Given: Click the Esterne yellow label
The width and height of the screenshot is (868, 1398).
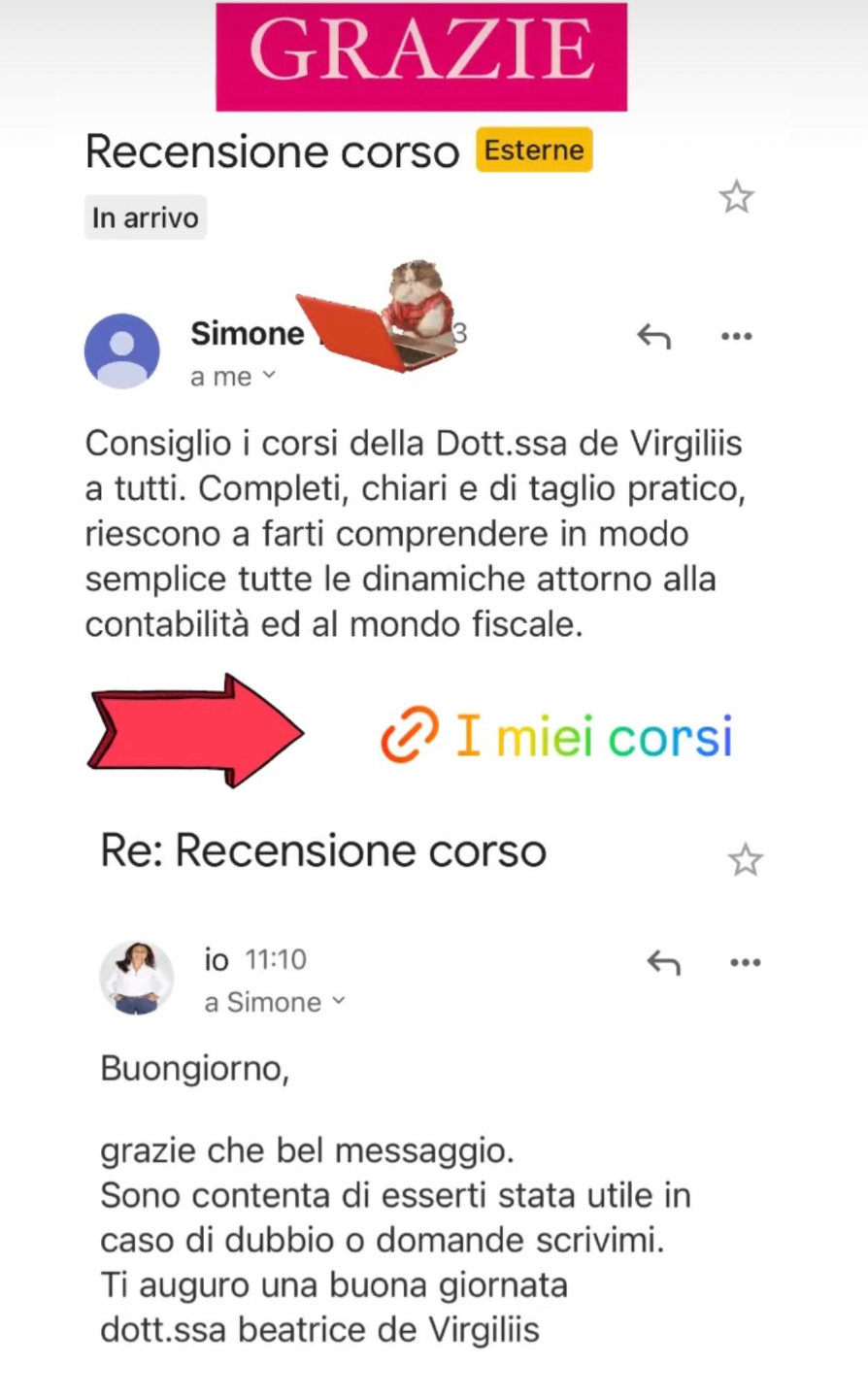Looking at the screenshot, I should (x=534, y=150).
